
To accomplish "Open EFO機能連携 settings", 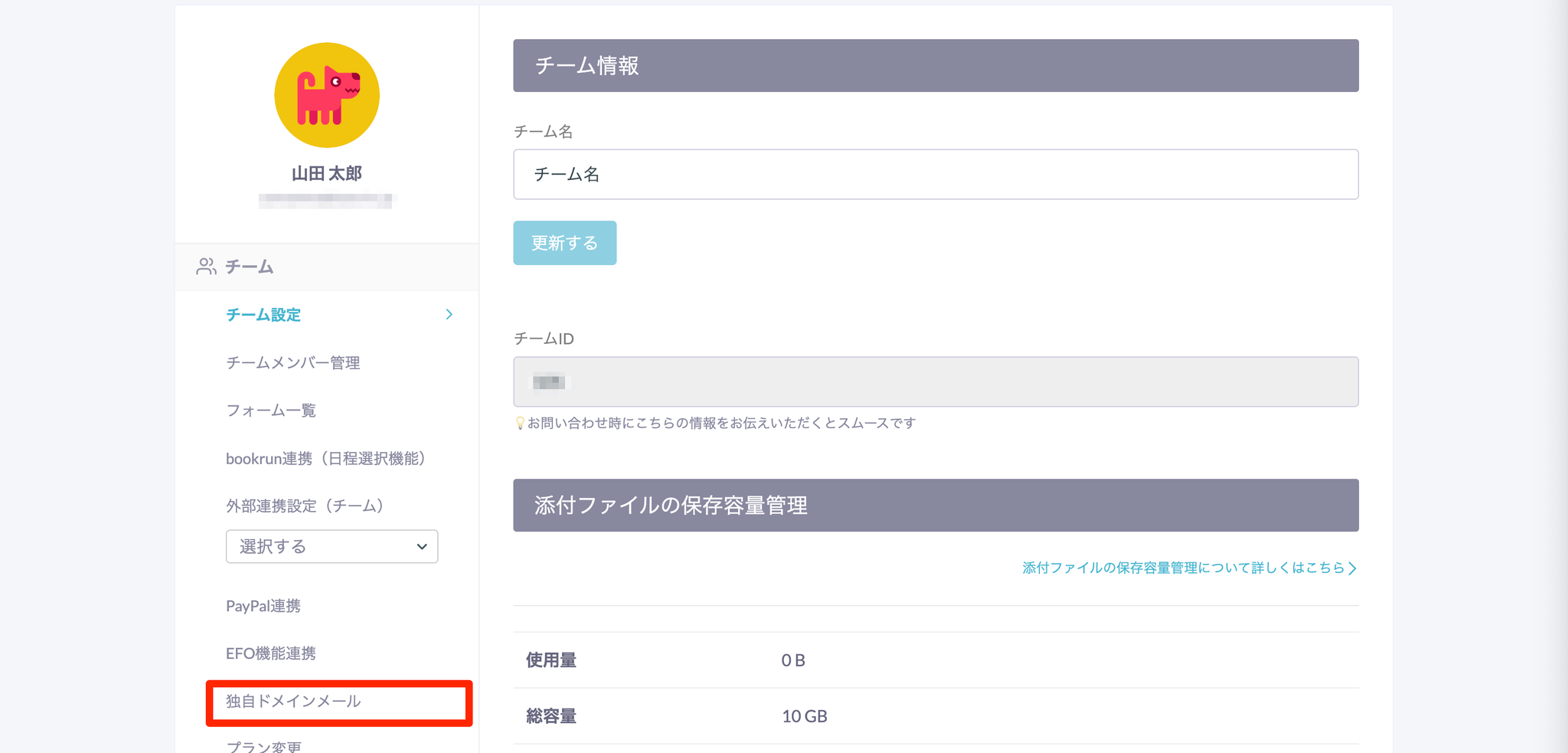I will (x=271, y=653).
